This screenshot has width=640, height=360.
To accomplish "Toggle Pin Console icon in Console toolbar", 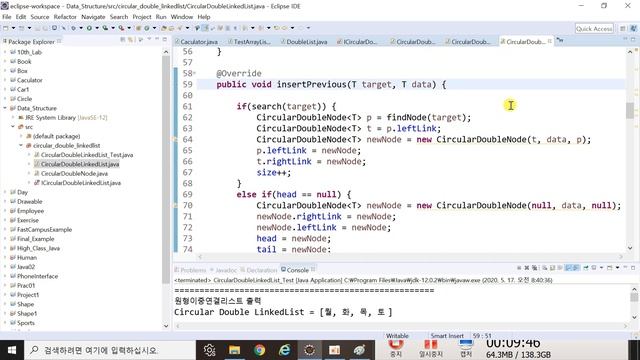I will click(x=586, y=268).
